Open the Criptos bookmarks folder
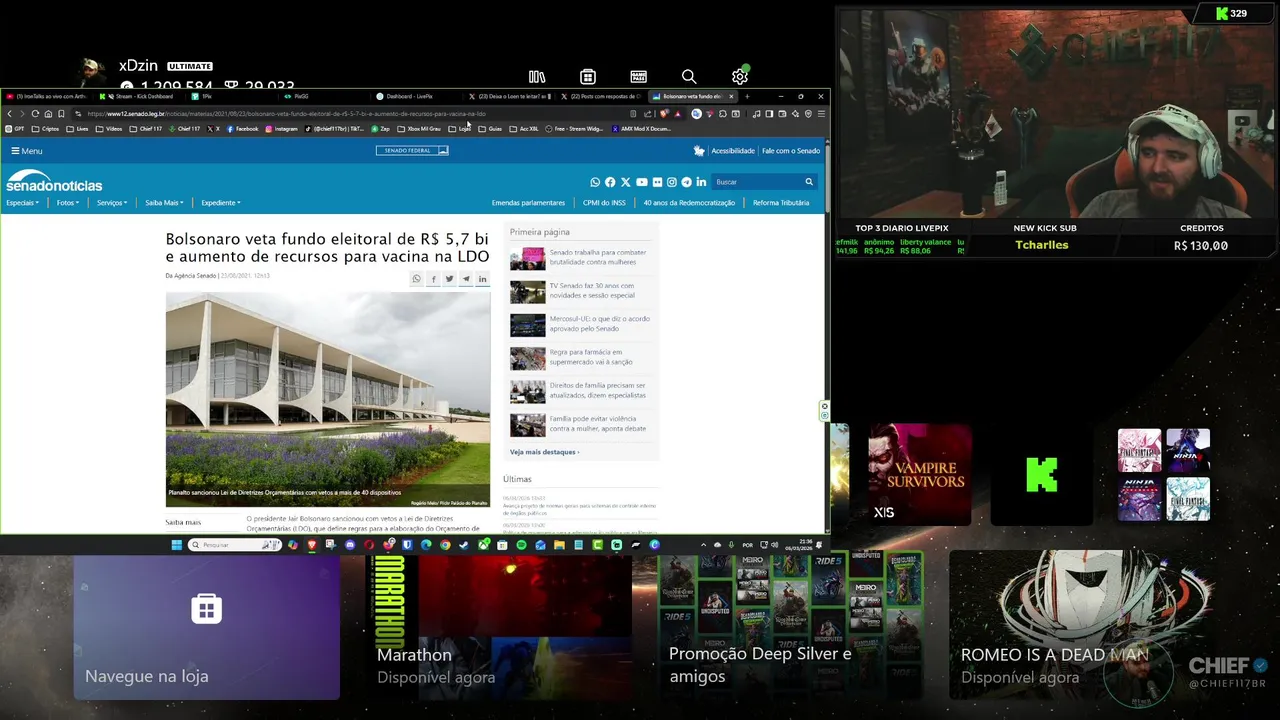The image size is (1280, 720). pos(45,129)
